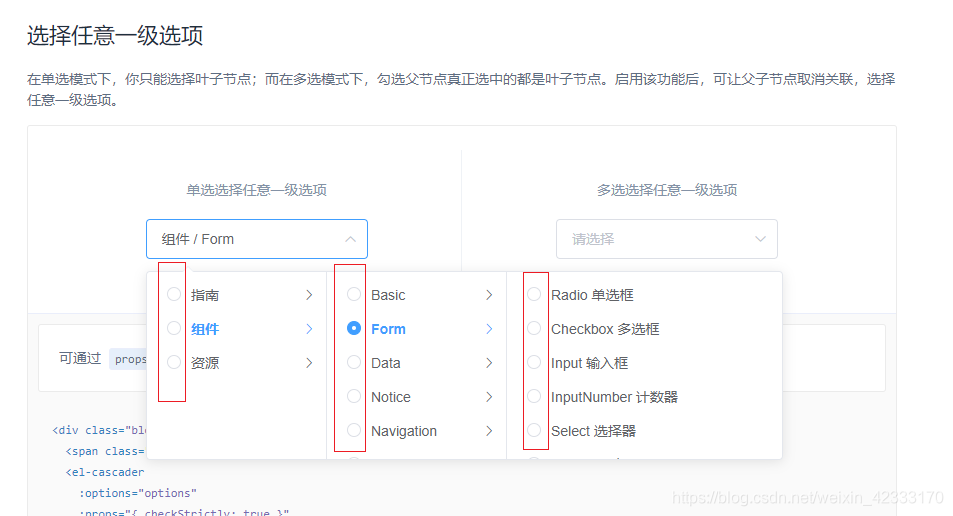This screenshot has width=953, height=516.
Task: Click the el-cascader code line
Action: pyautogui.click(x=105, y=472)
